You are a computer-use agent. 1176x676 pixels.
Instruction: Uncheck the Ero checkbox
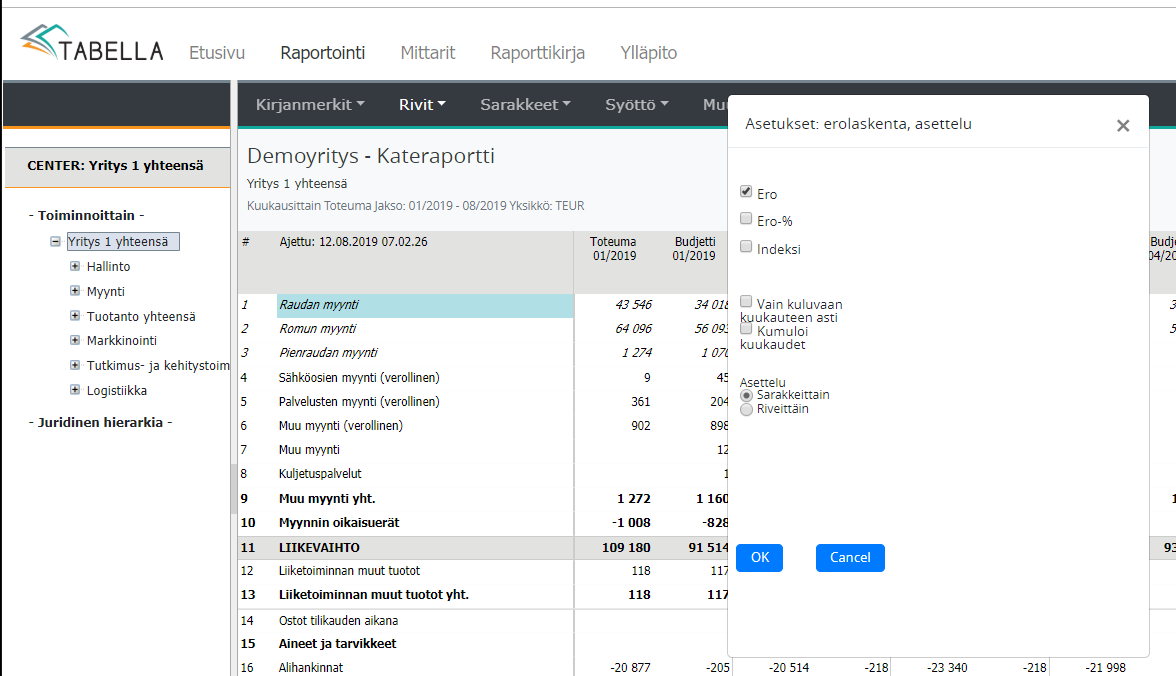point(746,192)
